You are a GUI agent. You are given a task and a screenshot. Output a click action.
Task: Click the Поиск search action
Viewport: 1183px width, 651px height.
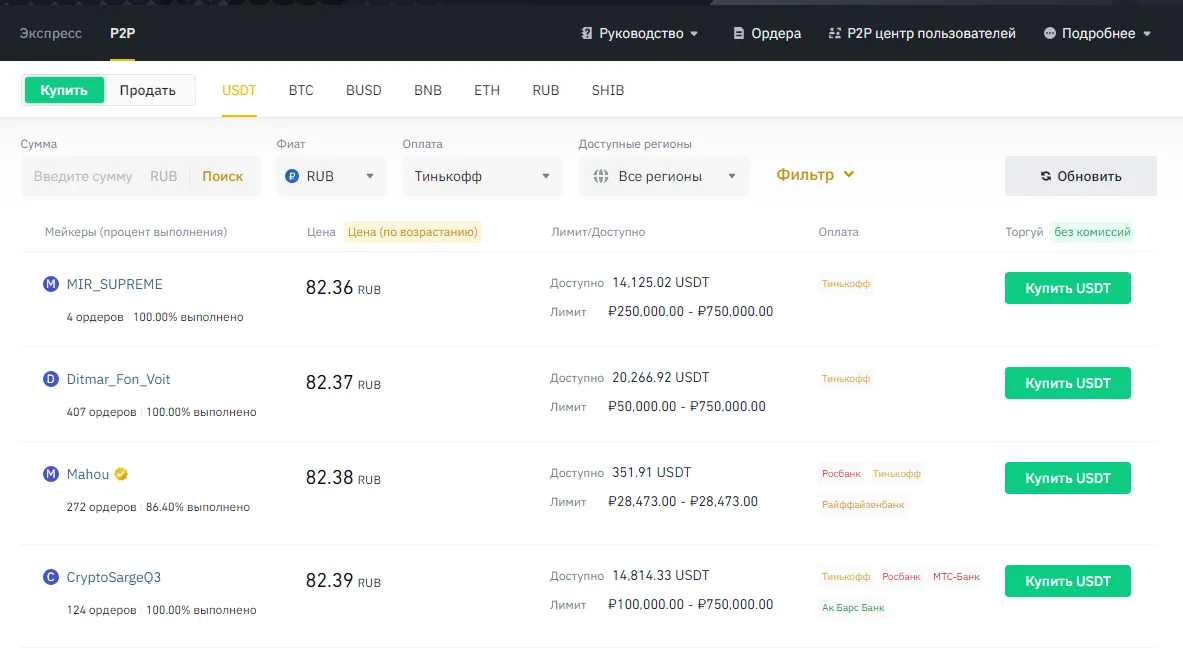coord(222,176)
